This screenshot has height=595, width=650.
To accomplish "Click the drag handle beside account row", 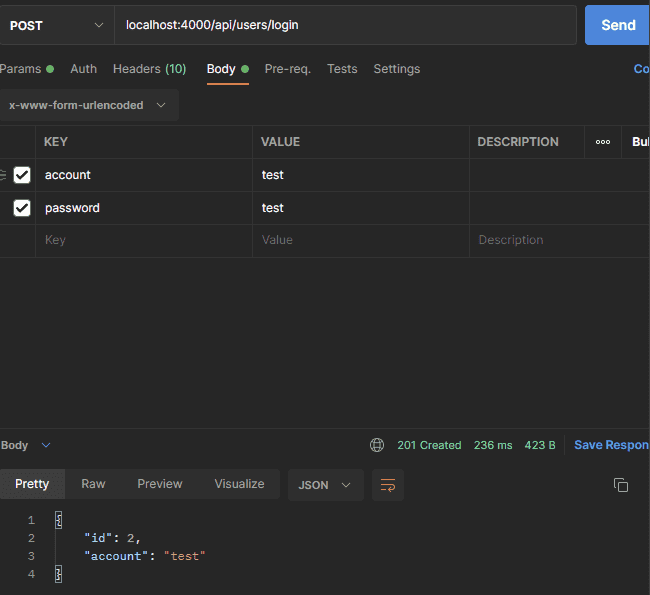I will [x=3, y=175].
